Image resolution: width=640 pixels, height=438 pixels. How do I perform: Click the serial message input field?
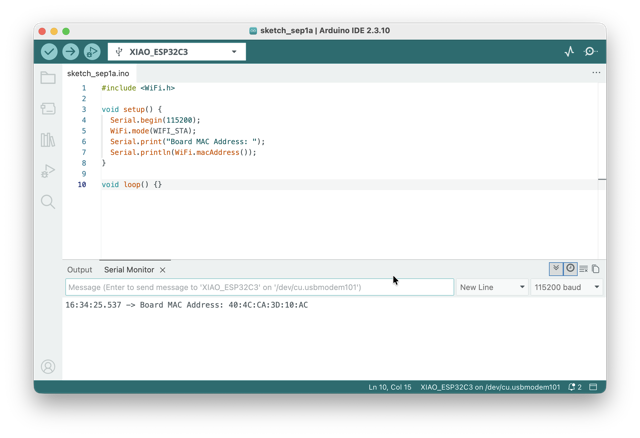[260, 287]
